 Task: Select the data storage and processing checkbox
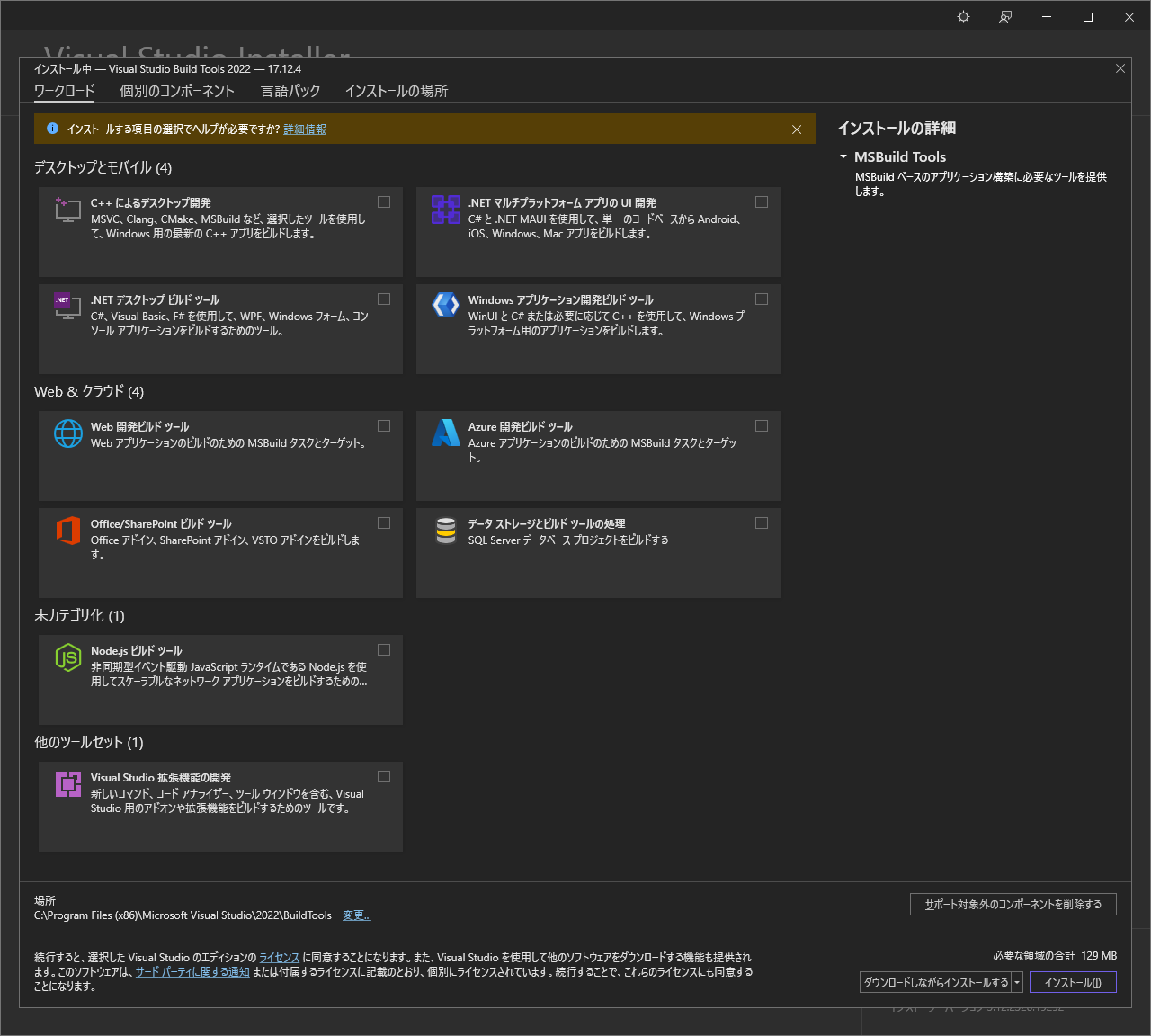[762, 522]
